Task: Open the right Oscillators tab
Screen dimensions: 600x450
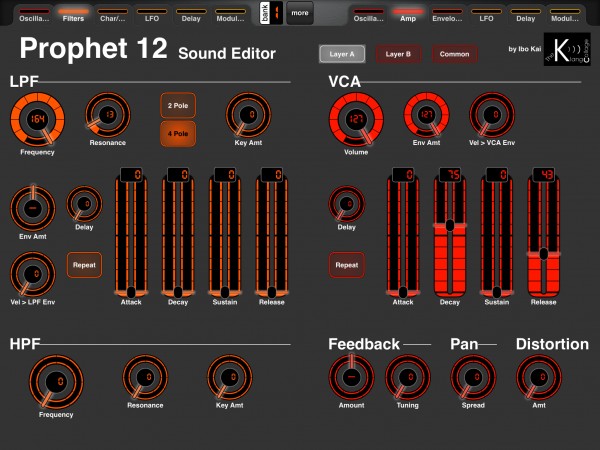Action: coord(368,15)
